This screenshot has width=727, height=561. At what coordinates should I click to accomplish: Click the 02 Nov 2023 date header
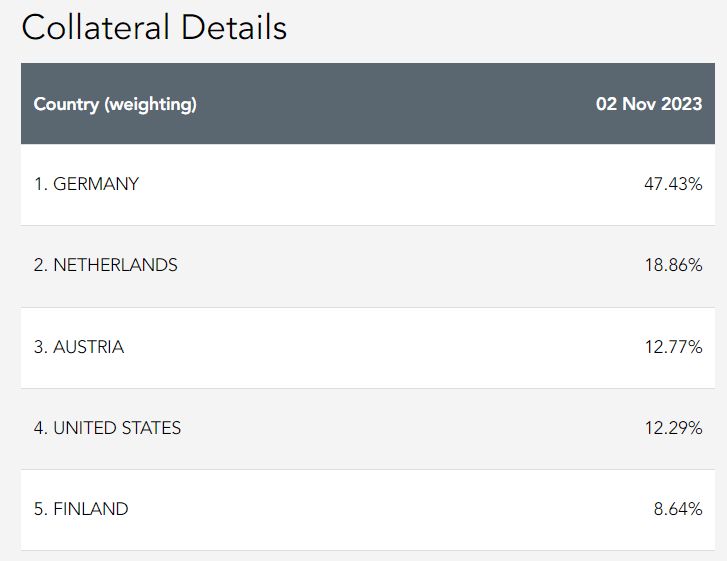tap(649, 104)
